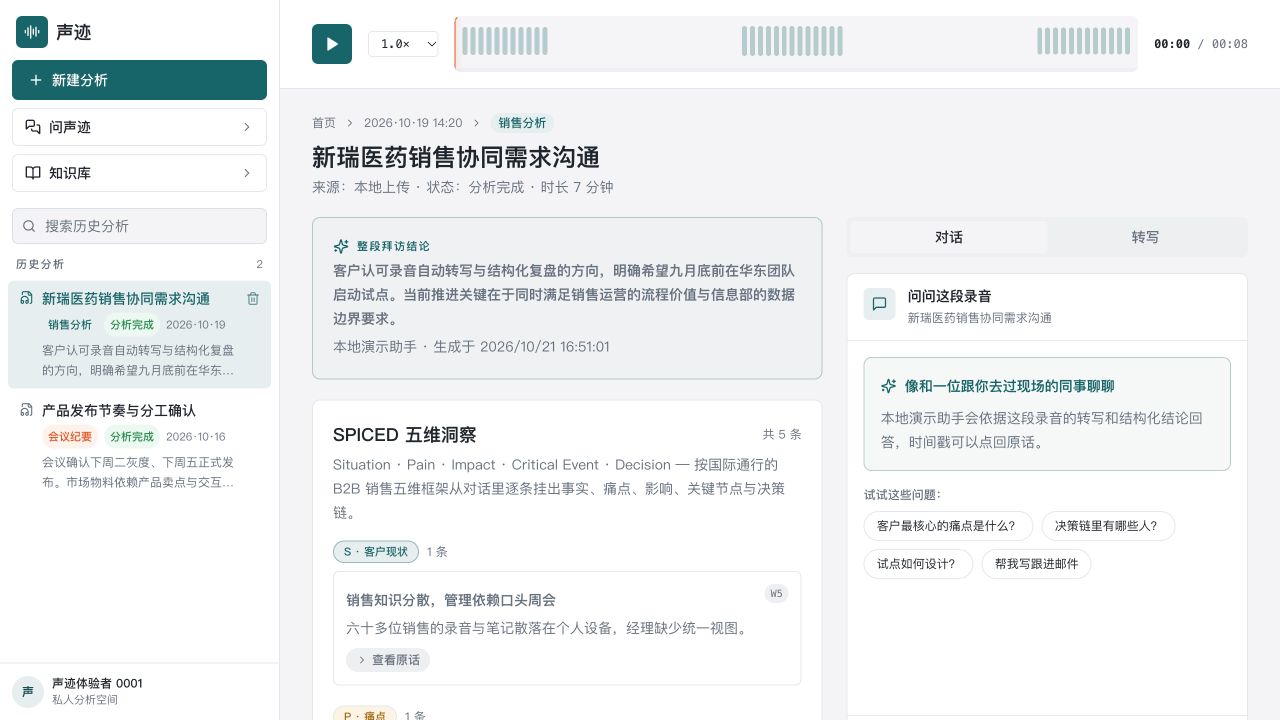The image size is (1280, 720).
Task: Click the 会议纪要 tag on 产品发布 item
Action: tap(70, 437)
